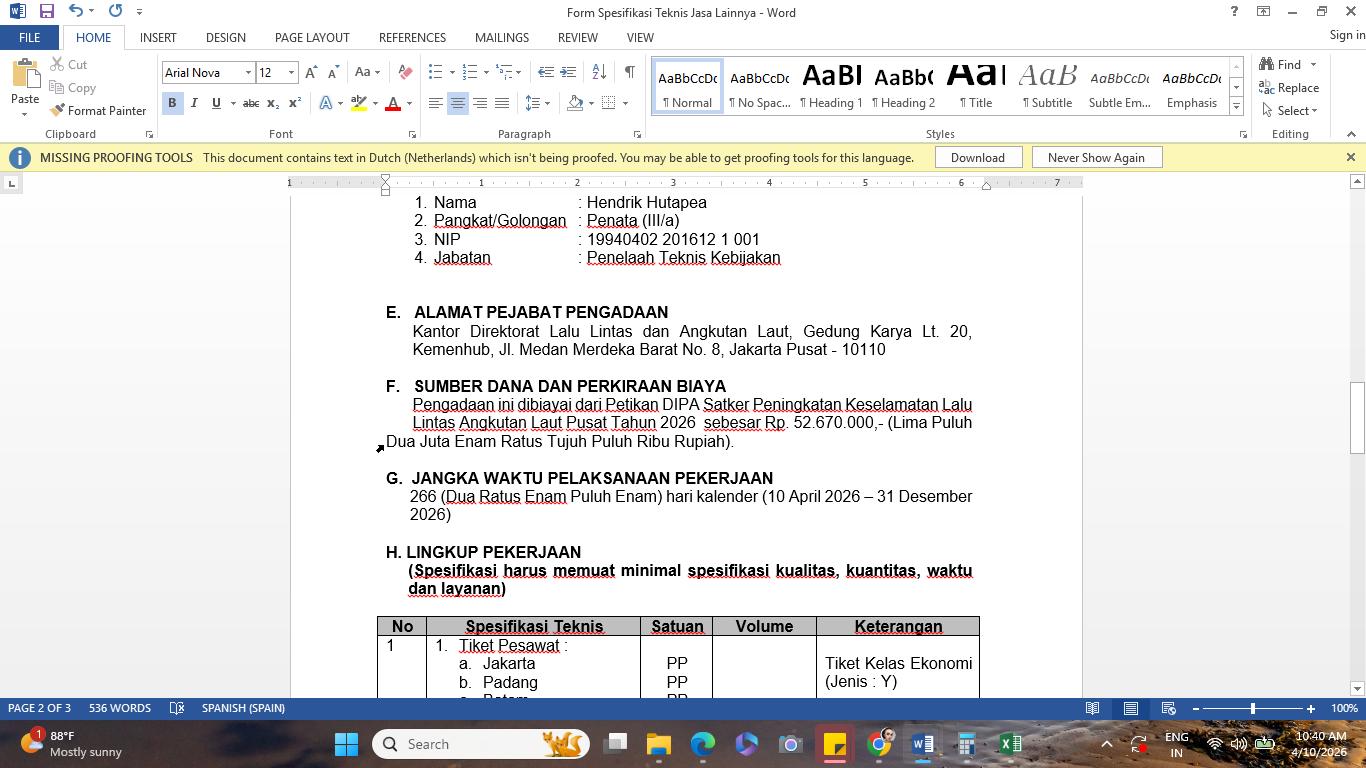Open the font size dropdown

291,72
